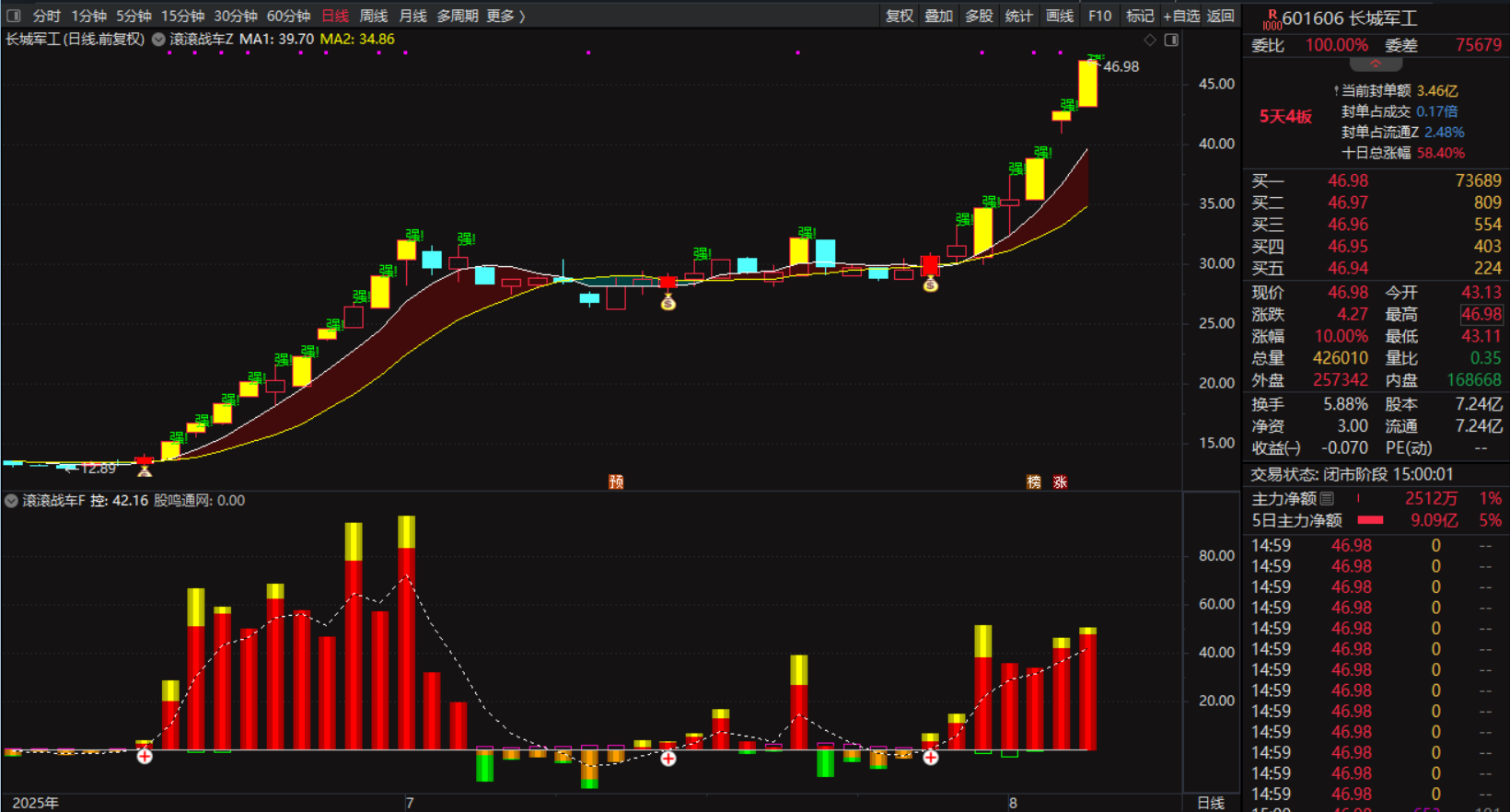This screenshot has height=812, width=1510.
Task: Open 滚滚战车F sub-indicator dropdown arrow
Action: tap(11, 501)
